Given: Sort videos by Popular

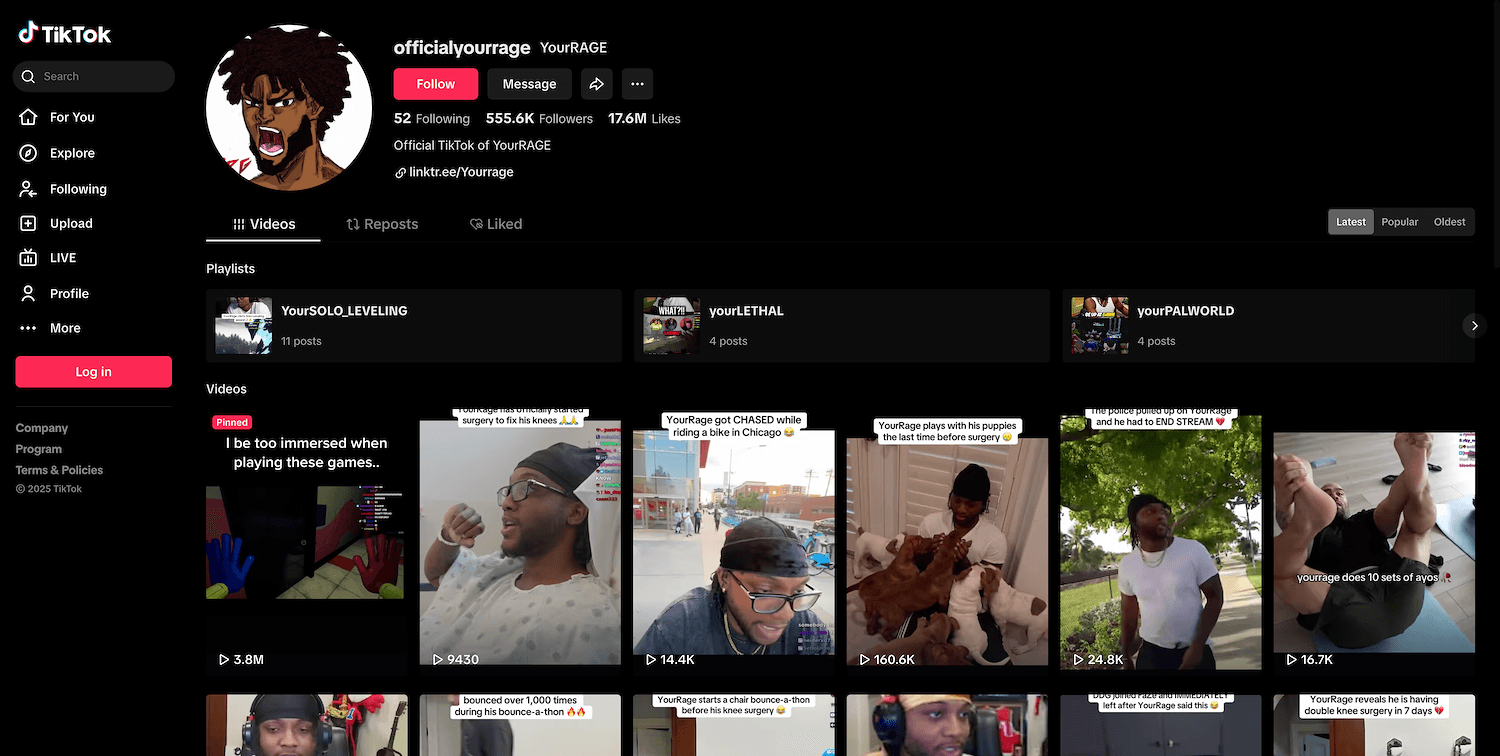Looking at the screenshot, I should click(1399, 222).
